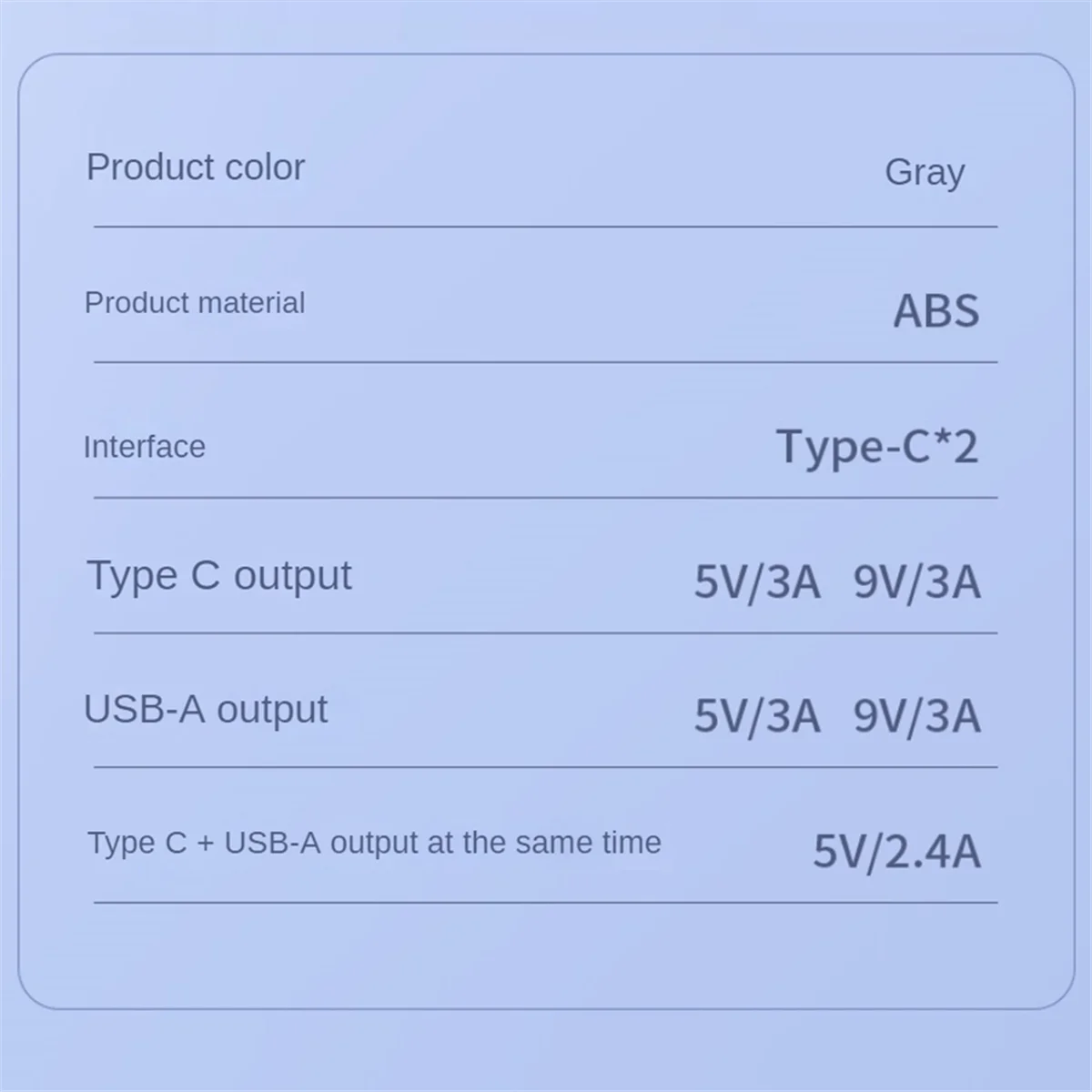
Task: Click the "USB-A output" label
Action: 205,710
